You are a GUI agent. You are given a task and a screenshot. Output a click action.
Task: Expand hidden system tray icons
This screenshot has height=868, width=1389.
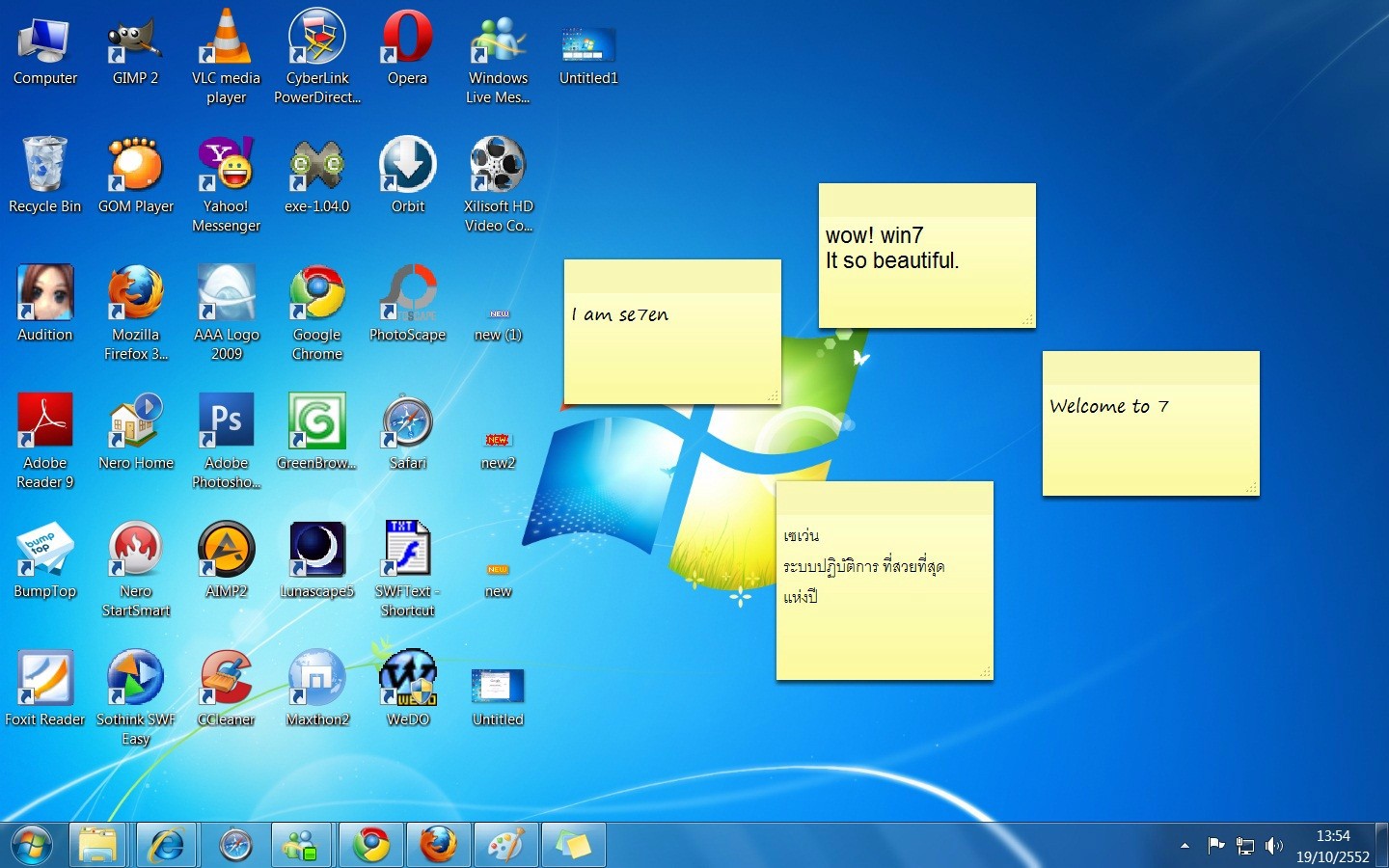click(x=1185, y=845)
